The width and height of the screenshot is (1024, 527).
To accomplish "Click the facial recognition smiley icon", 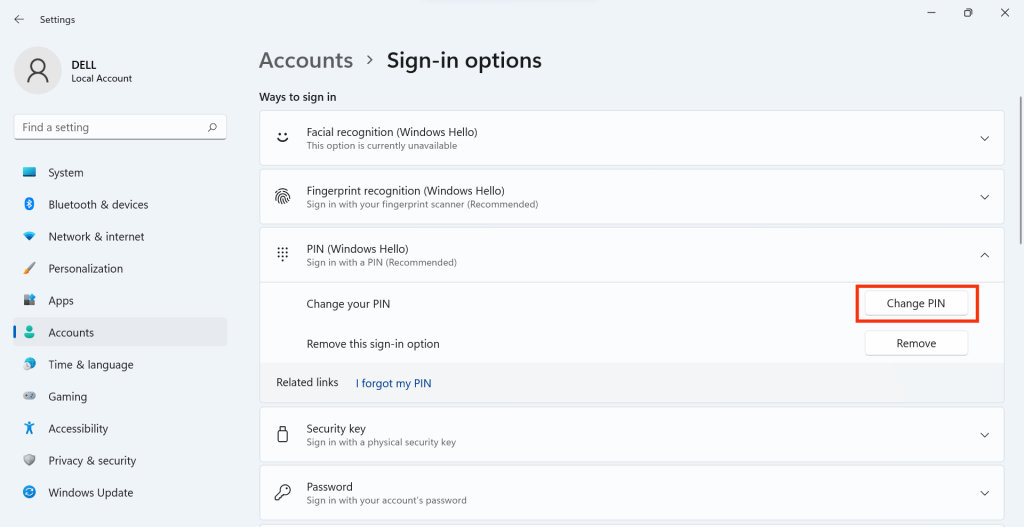I will coord(283,138).
